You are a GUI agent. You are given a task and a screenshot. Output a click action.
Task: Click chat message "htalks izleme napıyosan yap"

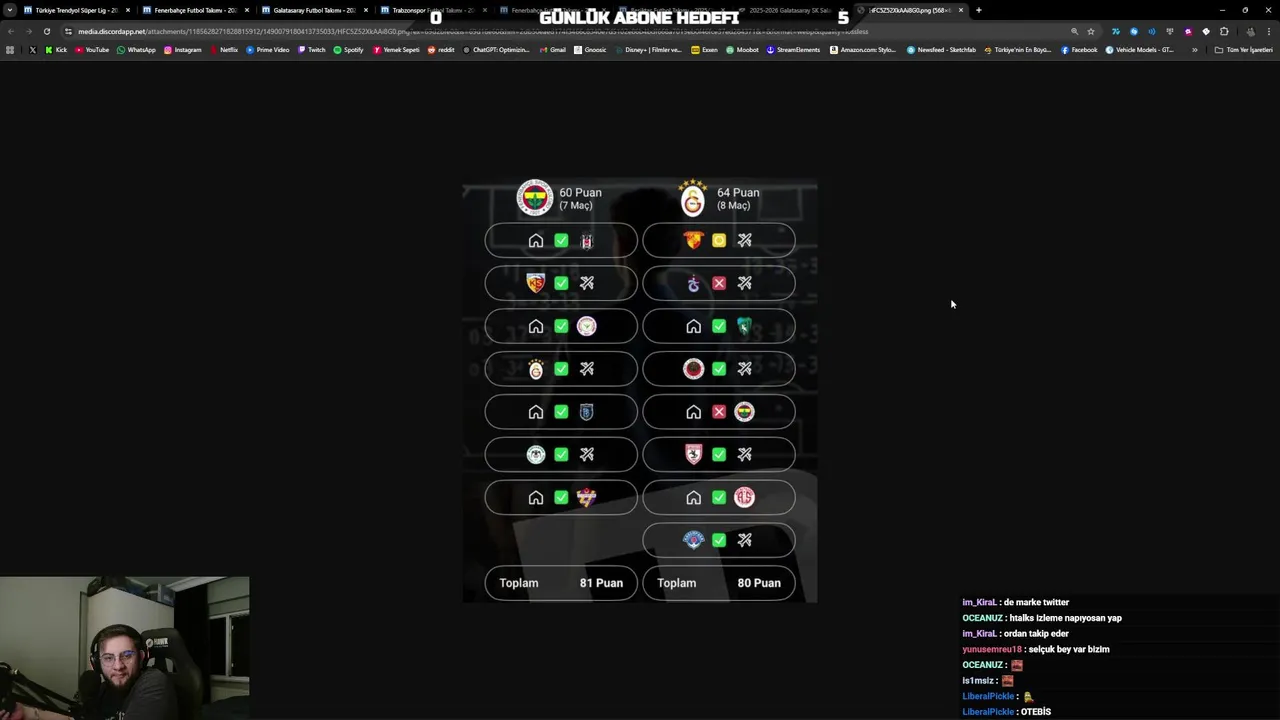(x=1066, y=618)
